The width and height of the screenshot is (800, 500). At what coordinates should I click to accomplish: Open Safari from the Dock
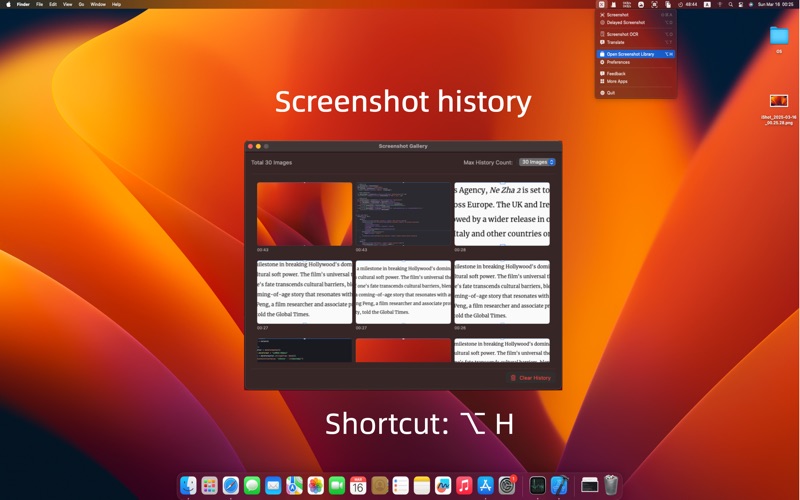231,486
